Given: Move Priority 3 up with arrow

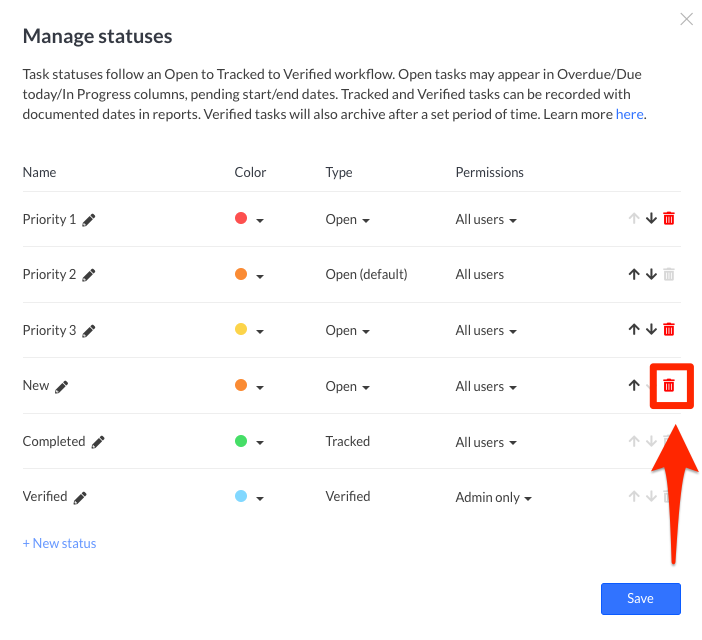Looking at the screenshot, I should click(x=633, y=330).
